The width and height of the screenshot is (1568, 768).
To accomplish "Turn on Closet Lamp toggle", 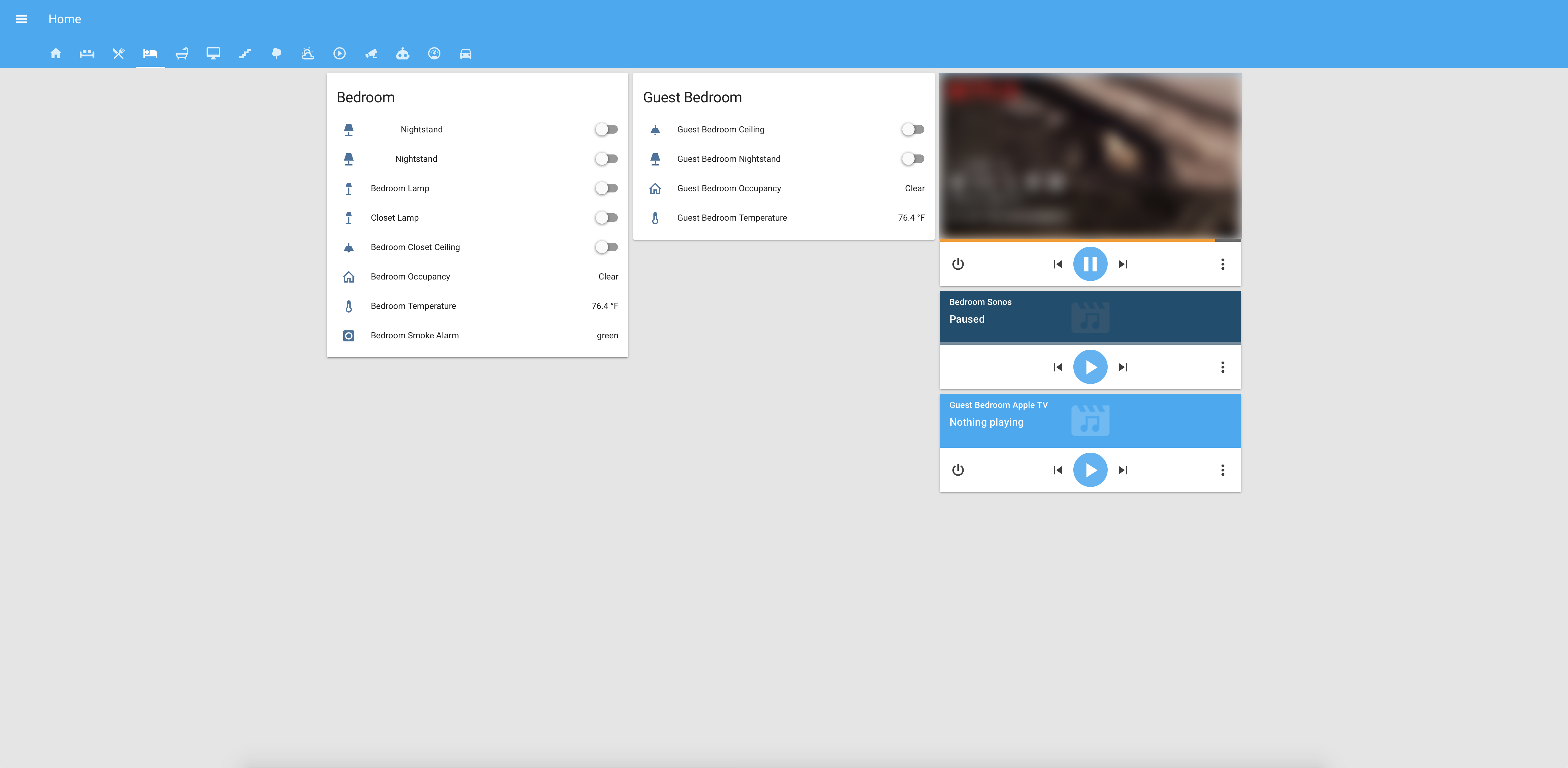I will tap(606, 217).
